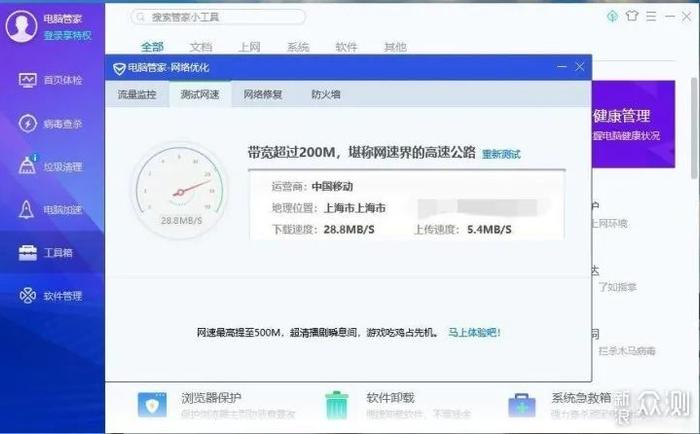The height and width of the screenshot is (434, 700).
Task: Click the user avatar icon
Action: tap(21, 26)
